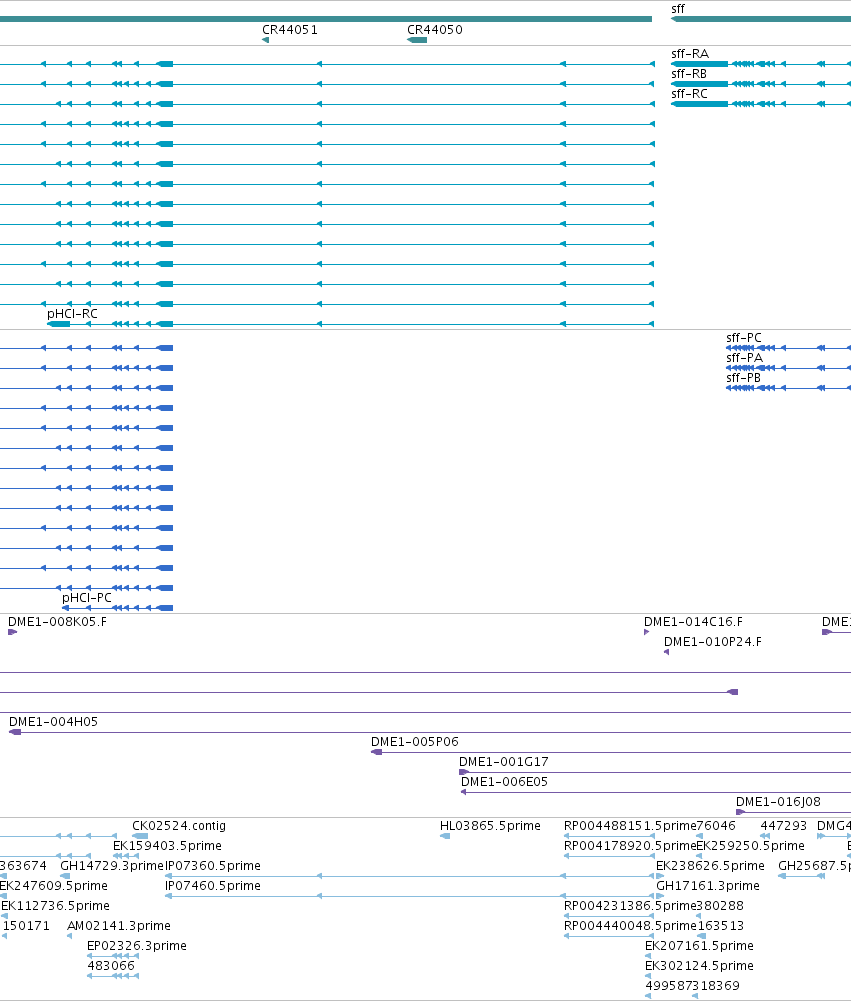Click the CK02524.contig light blue block
This screenshot has height=1001, width=851.
pos(140,836)
